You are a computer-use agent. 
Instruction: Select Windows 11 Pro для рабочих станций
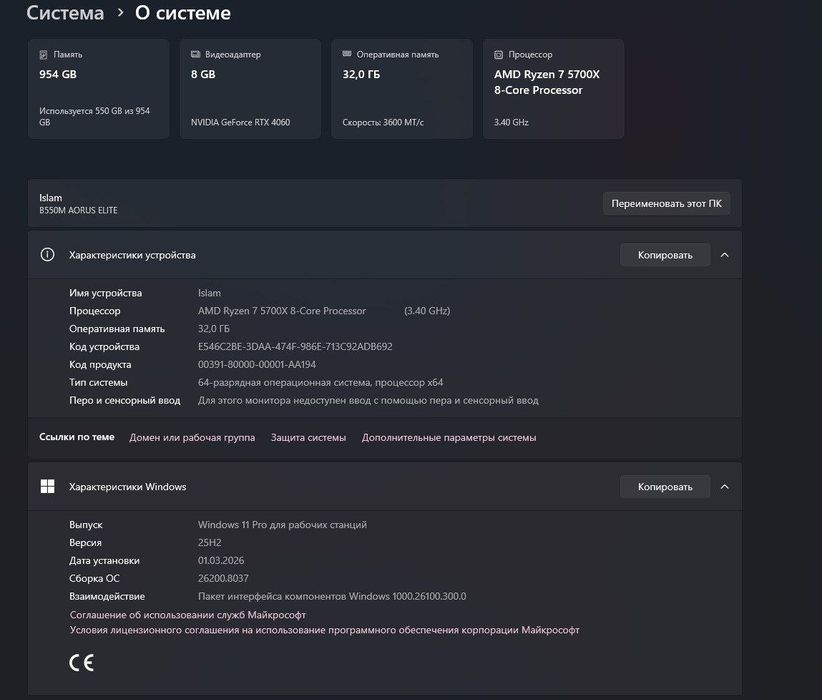(x=282, y=525)
